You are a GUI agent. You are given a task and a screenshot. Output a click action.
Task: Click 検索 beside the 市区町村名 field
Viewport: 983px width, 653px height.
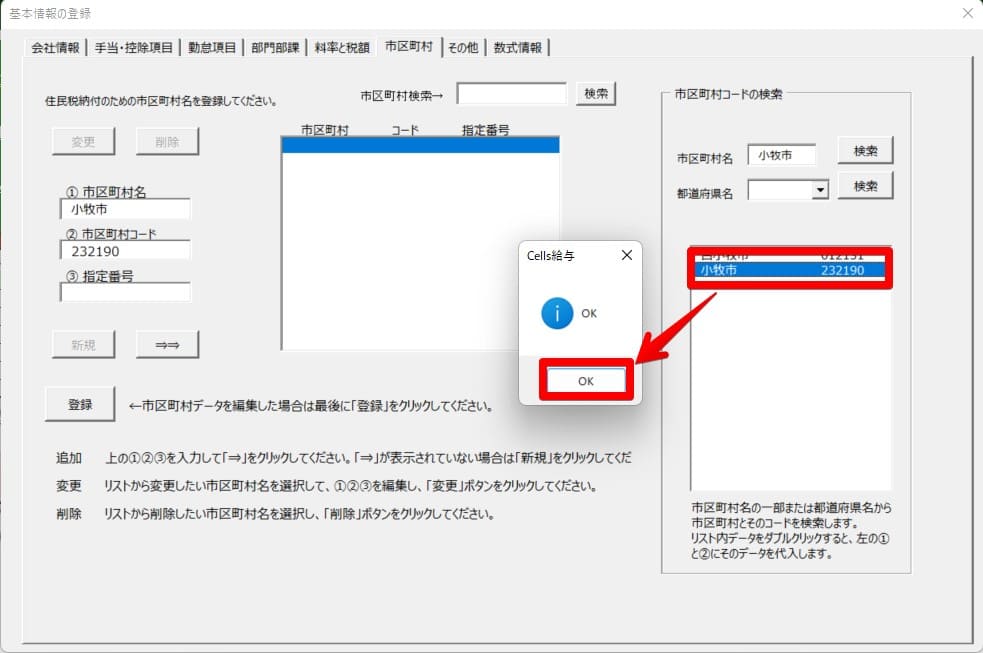[x=865, y=151]
